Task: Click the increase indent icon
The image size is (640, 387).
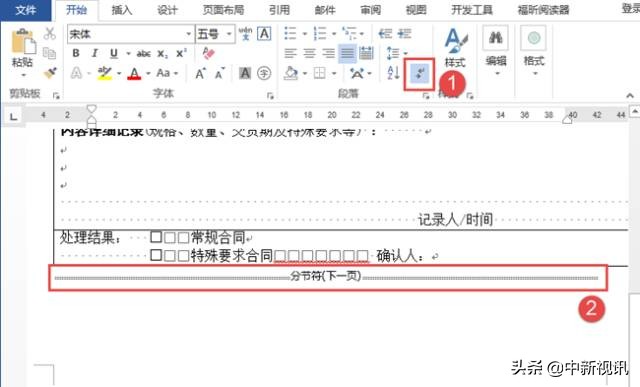Action: pyautogui.click(x=404, y=33)
